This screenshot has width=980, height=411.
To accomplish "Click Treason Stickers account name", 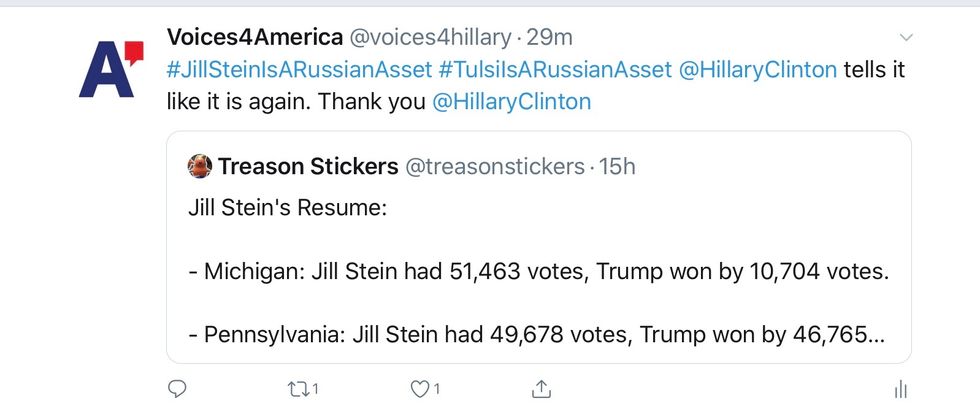I will pos(307,166).
